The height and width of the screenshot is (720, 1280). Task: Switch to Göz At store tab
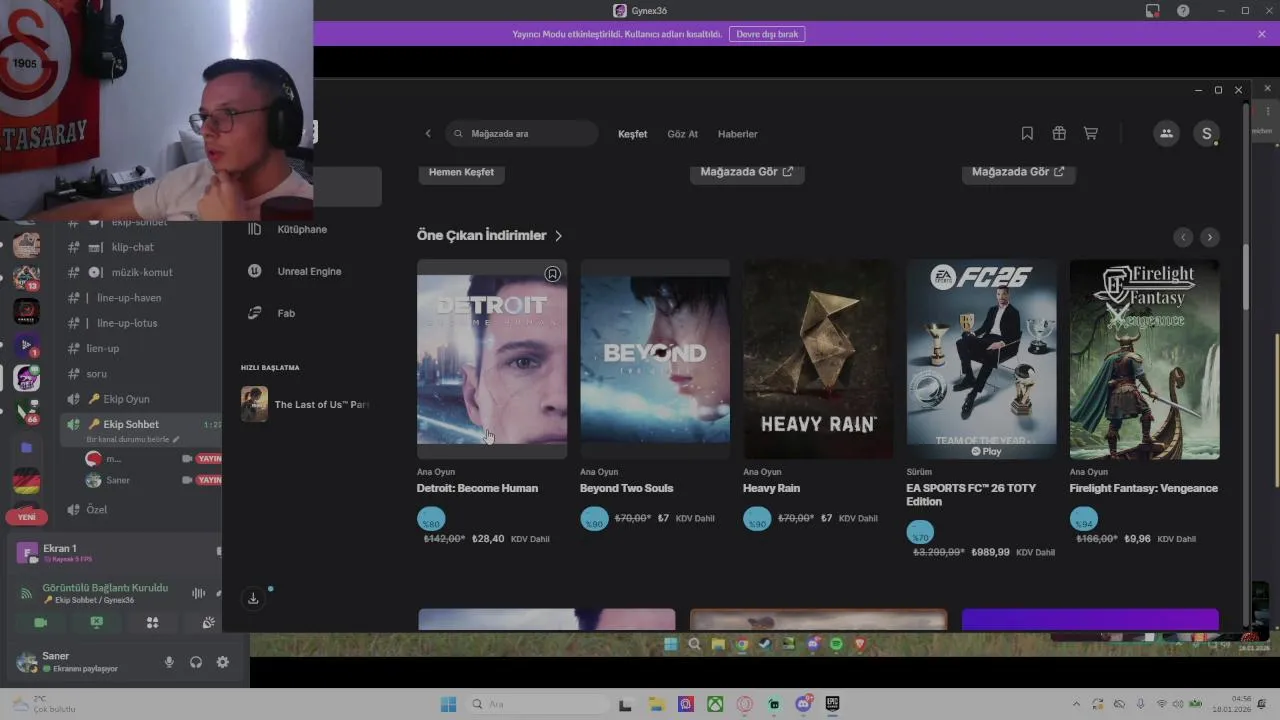(683, 134)
